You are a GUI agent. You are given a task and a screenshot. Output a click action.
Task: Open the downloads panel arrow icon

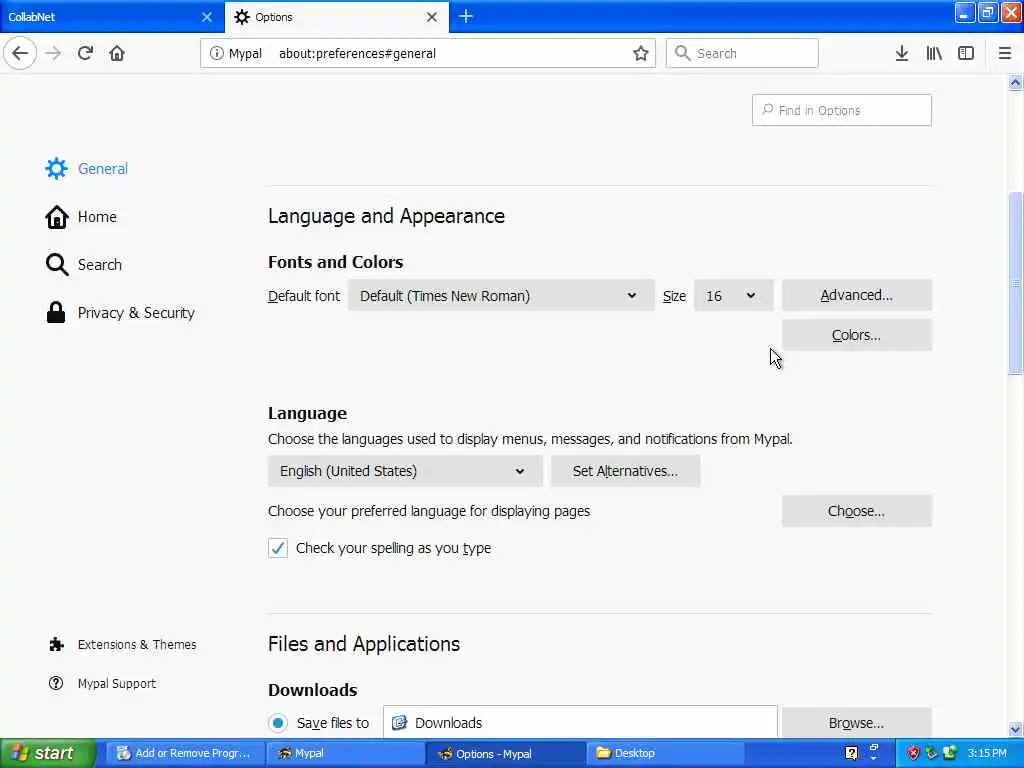[902, 54]
